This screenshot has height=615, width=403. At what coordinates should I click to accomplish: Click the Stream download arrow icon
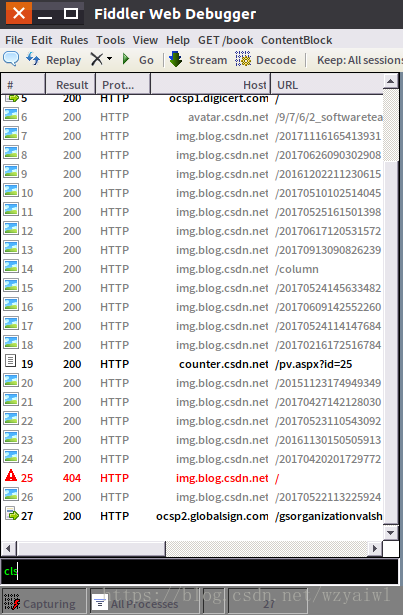coord(175,59)
